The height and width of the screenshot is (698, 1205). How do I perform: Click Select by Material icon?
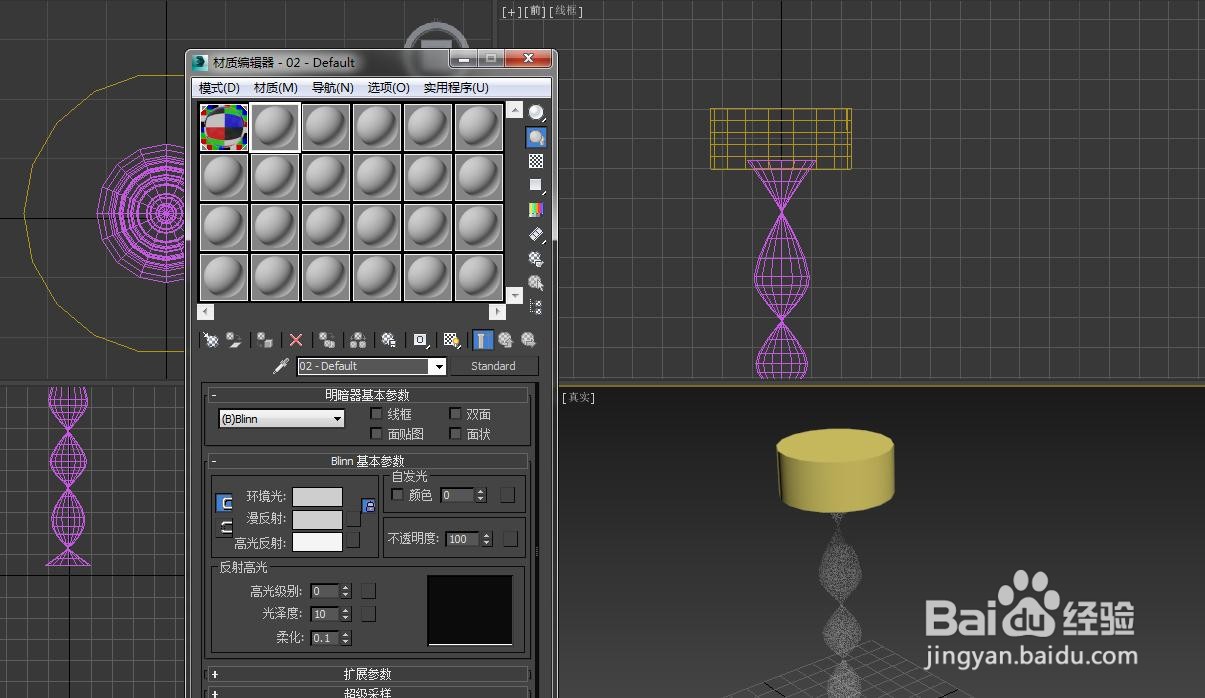pyautogui.click(x=536, y=283)
